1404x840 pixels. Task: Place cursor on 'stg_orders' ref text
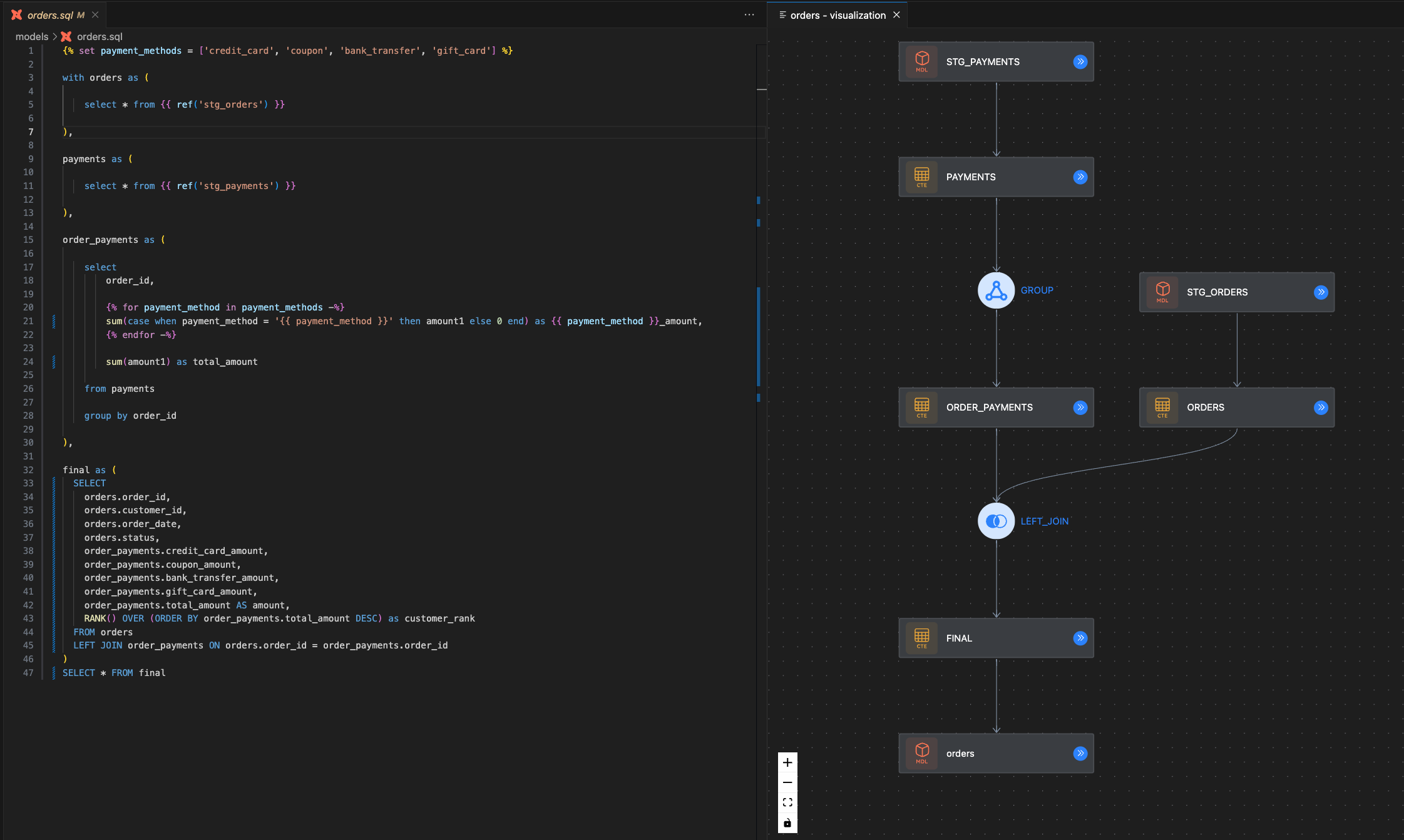[x=230, y=105]
